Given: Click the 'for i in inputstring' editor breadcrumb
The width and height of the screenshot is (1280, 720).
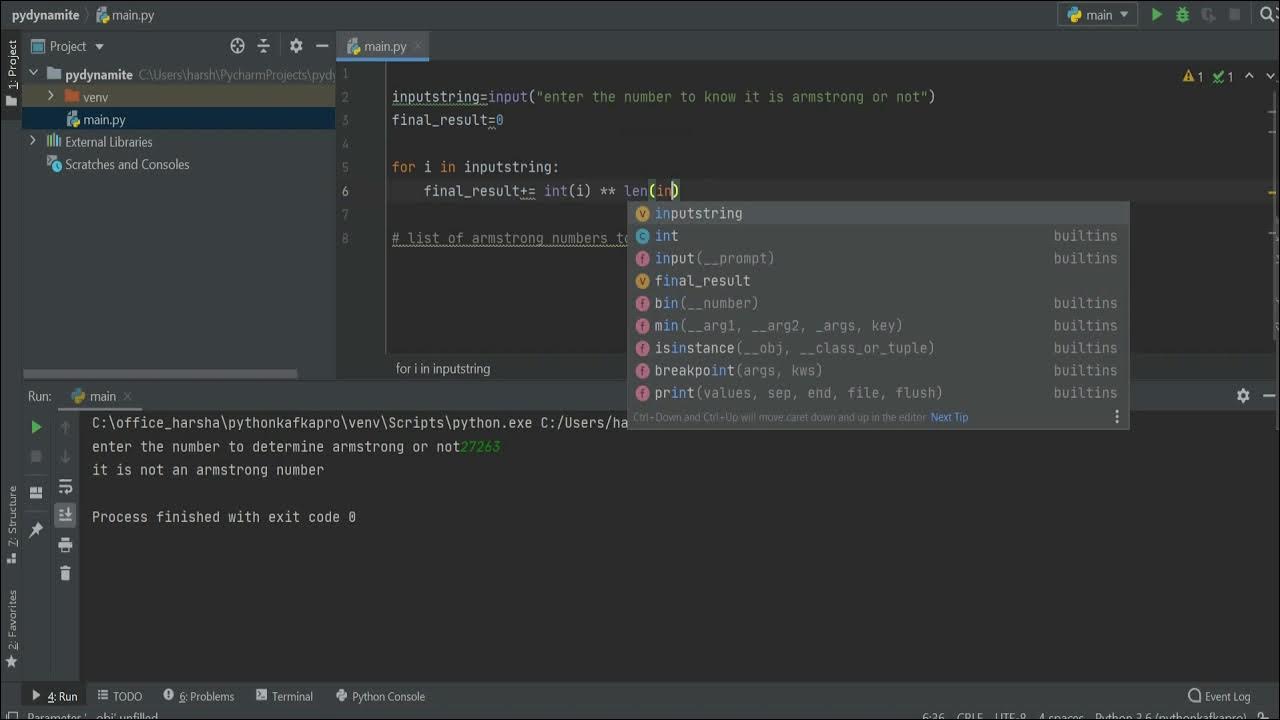Looking at the screenshot, I should pyautogui.click(x=443, y=368).
